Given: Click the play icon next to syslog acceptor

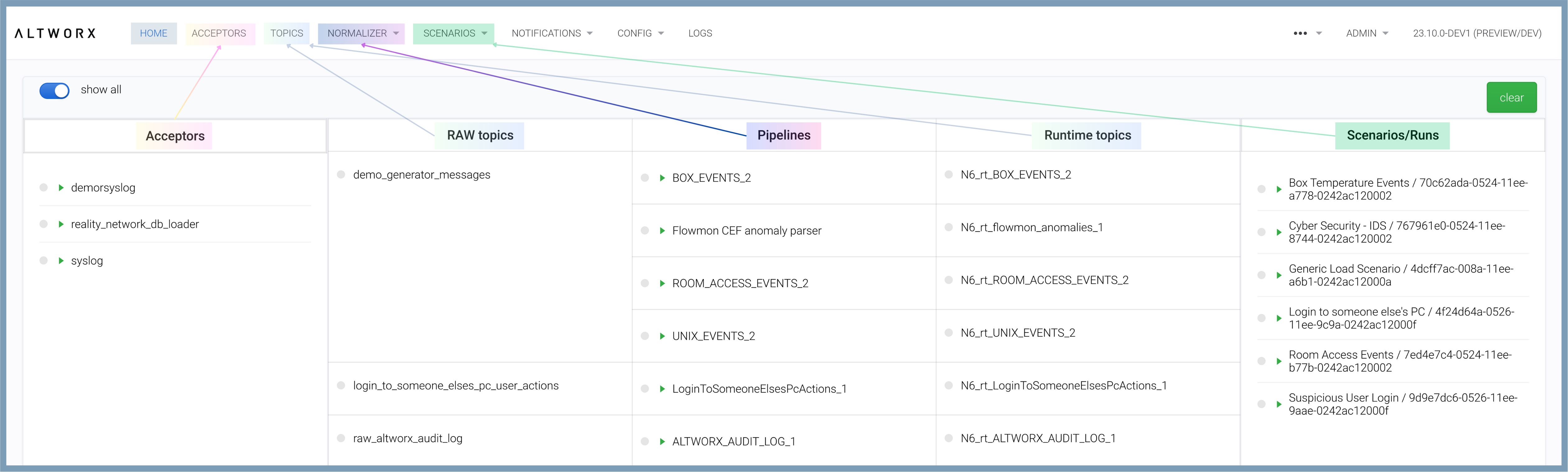Looking at the screenshot, I should [61, 261].
